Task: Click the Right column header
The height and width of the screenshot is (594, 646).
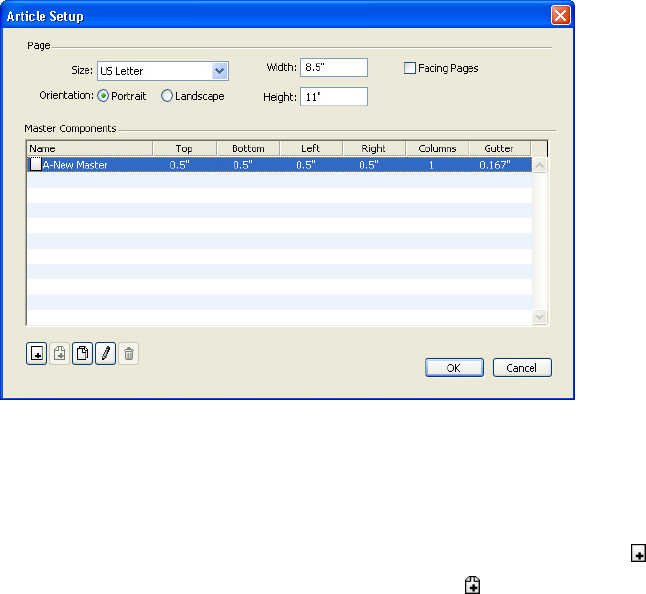Action: click(x=374, y=148)
